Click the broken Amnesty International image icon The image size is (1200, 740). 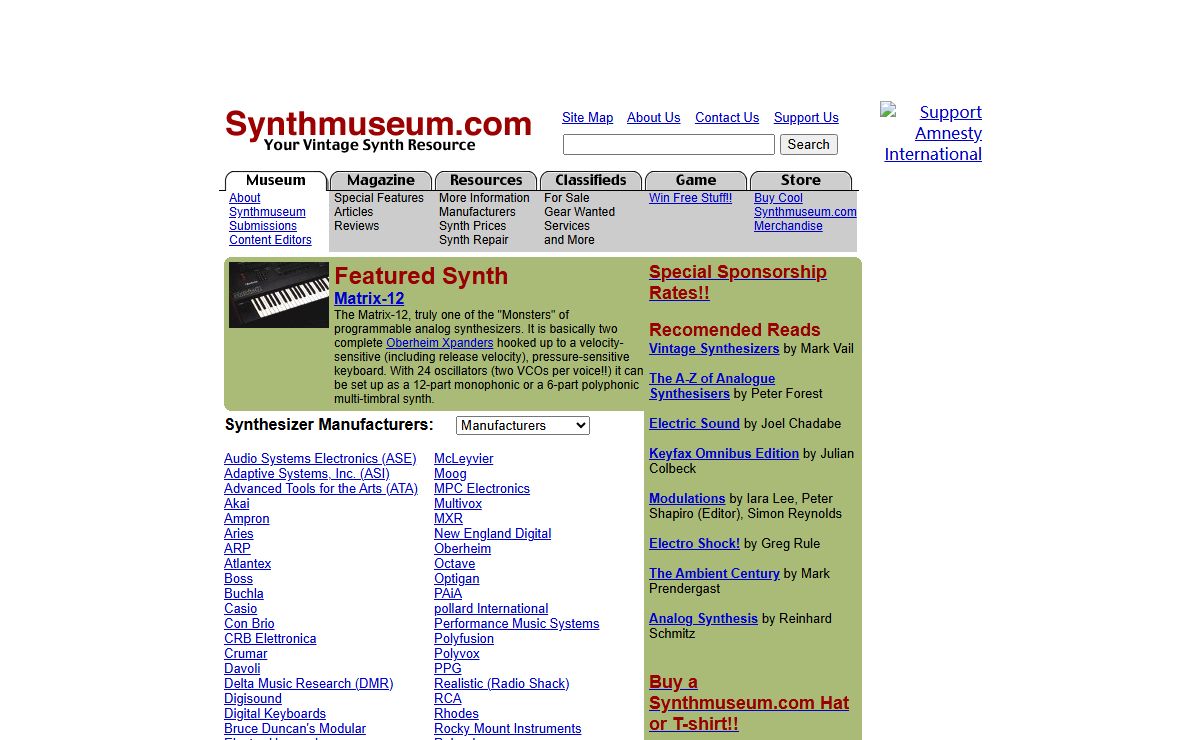coord(888,110)
